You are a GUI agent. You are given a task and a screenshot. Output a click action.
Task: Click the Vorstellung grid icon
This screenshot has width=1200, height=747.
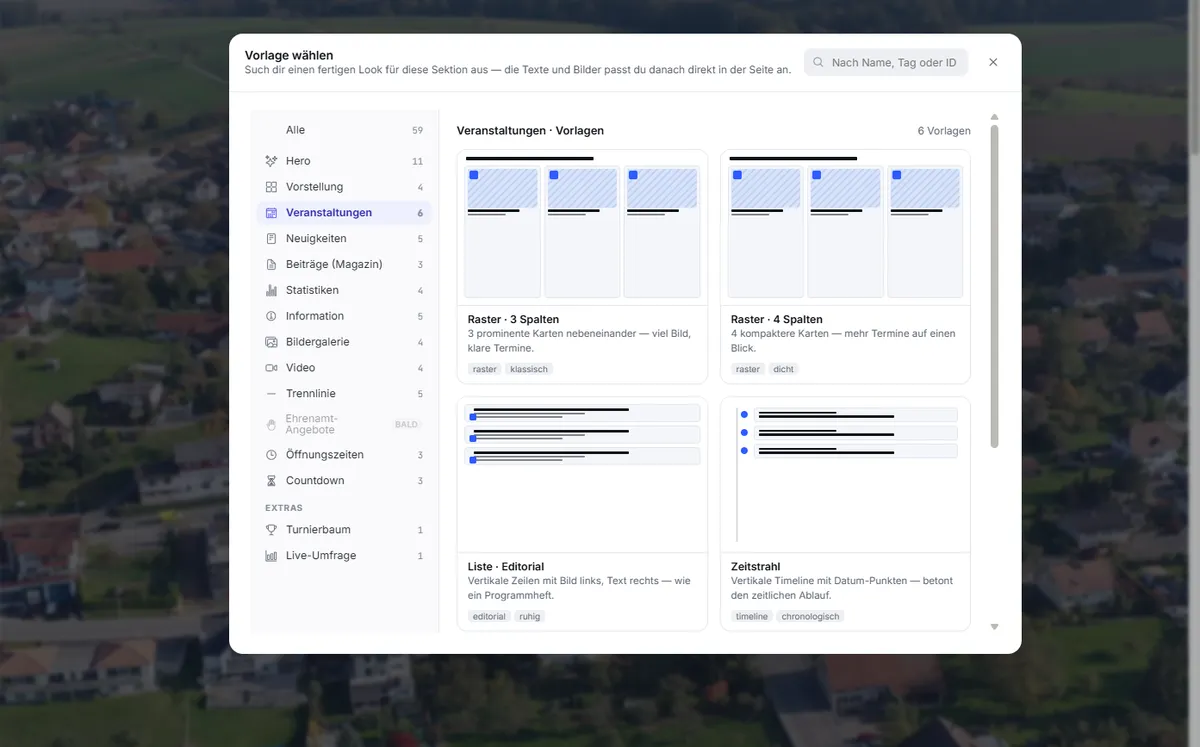(x=271, y=187)
